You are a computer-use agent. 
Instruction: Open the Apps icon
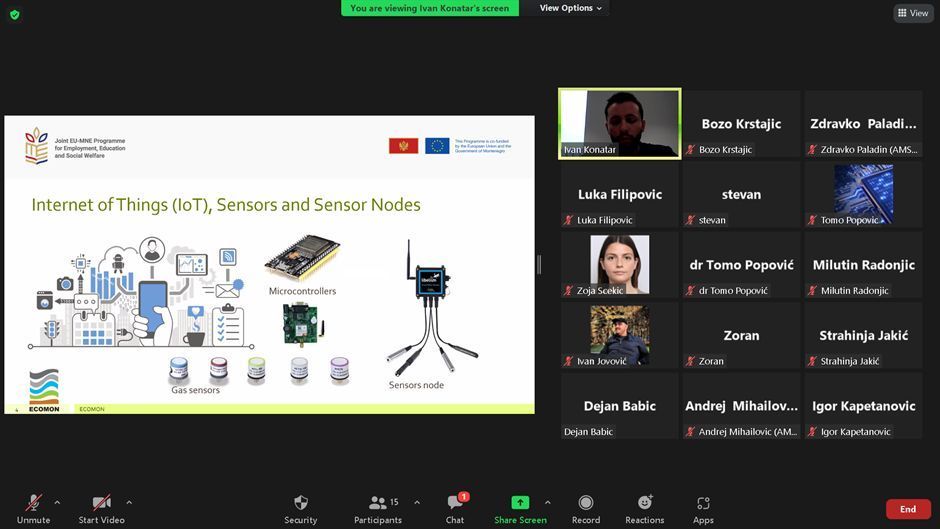(703, 503)
